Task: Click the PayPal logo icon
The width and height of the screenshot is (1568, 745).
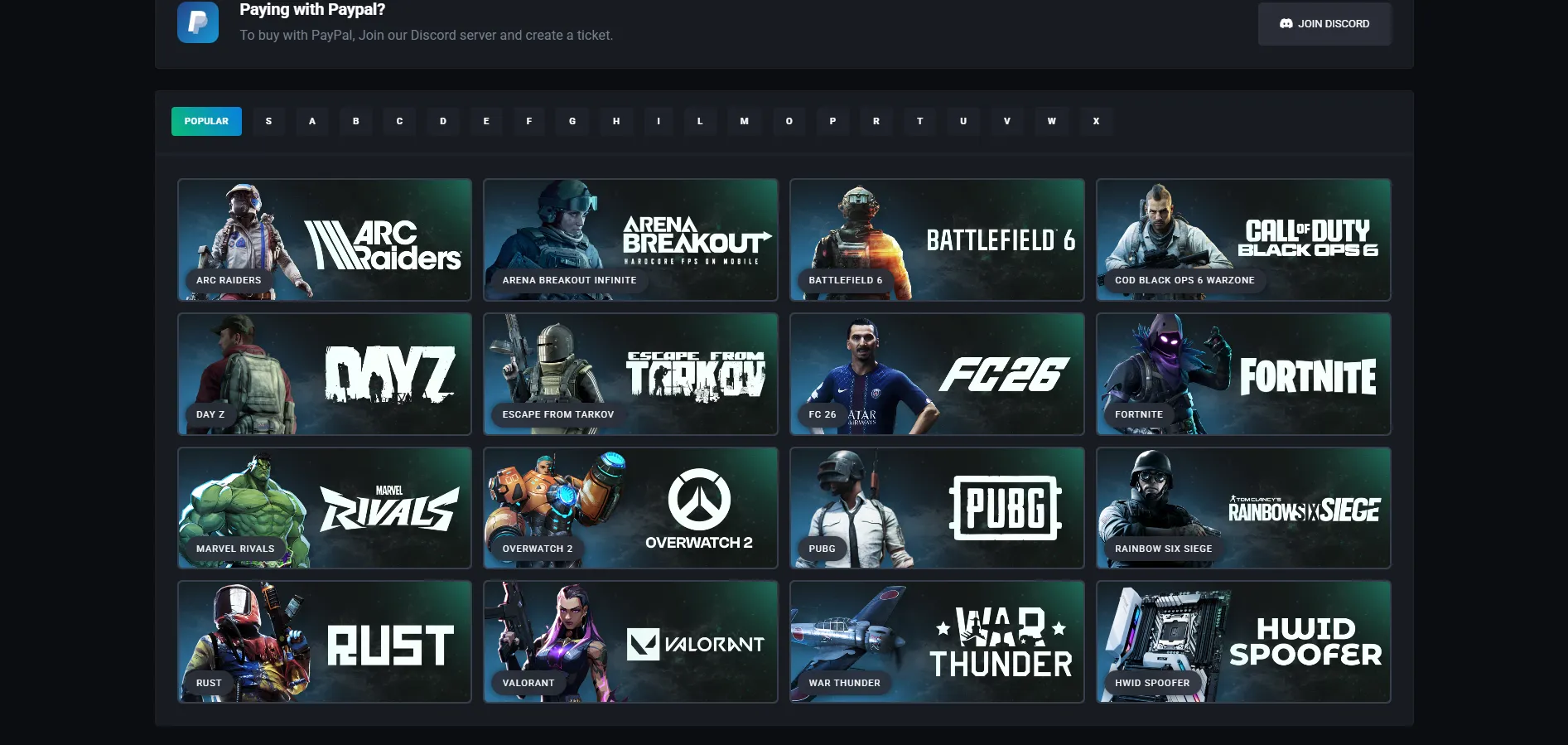Action: tap(198, 22)
